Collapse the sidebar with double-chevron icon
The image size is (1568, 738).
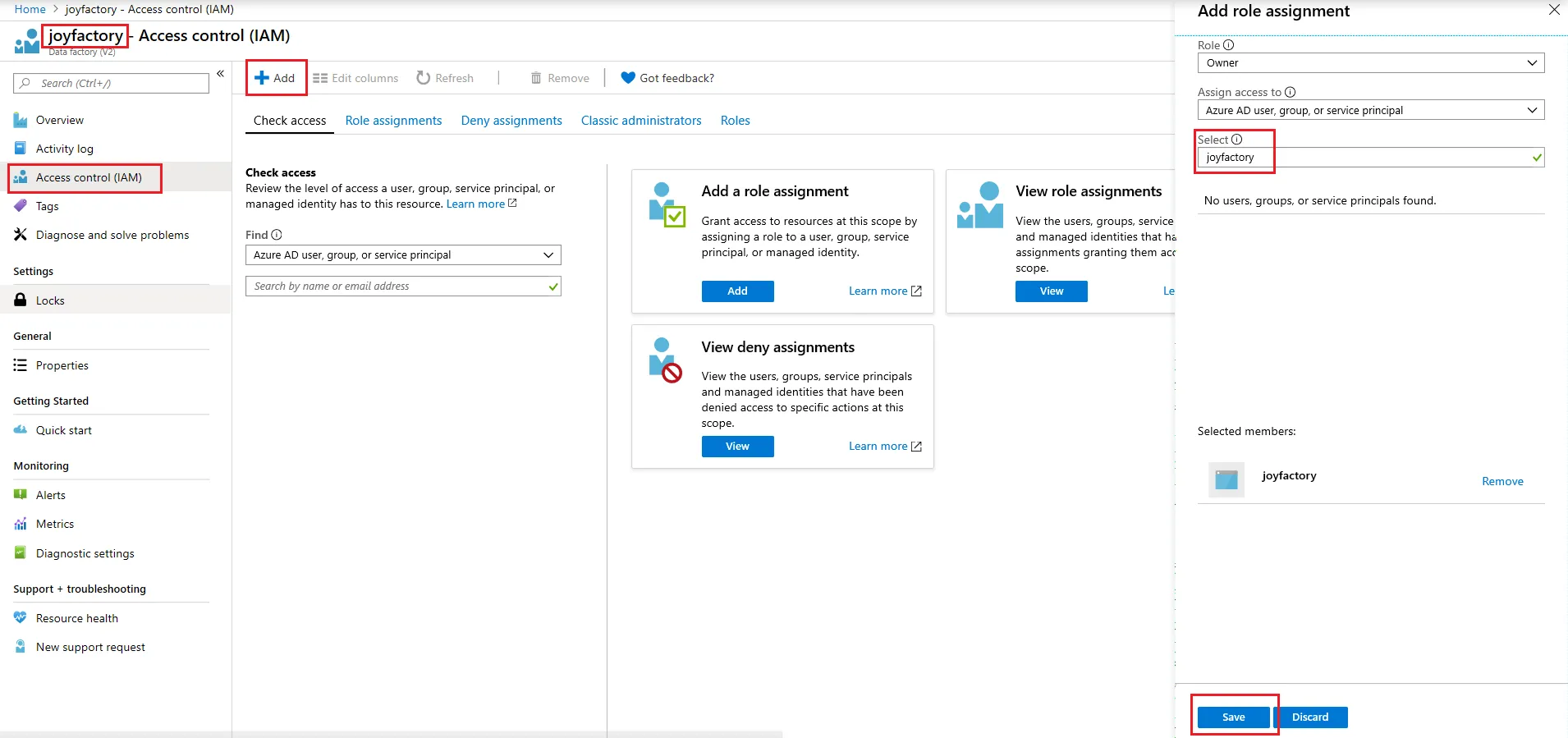(x=220, y=74)
